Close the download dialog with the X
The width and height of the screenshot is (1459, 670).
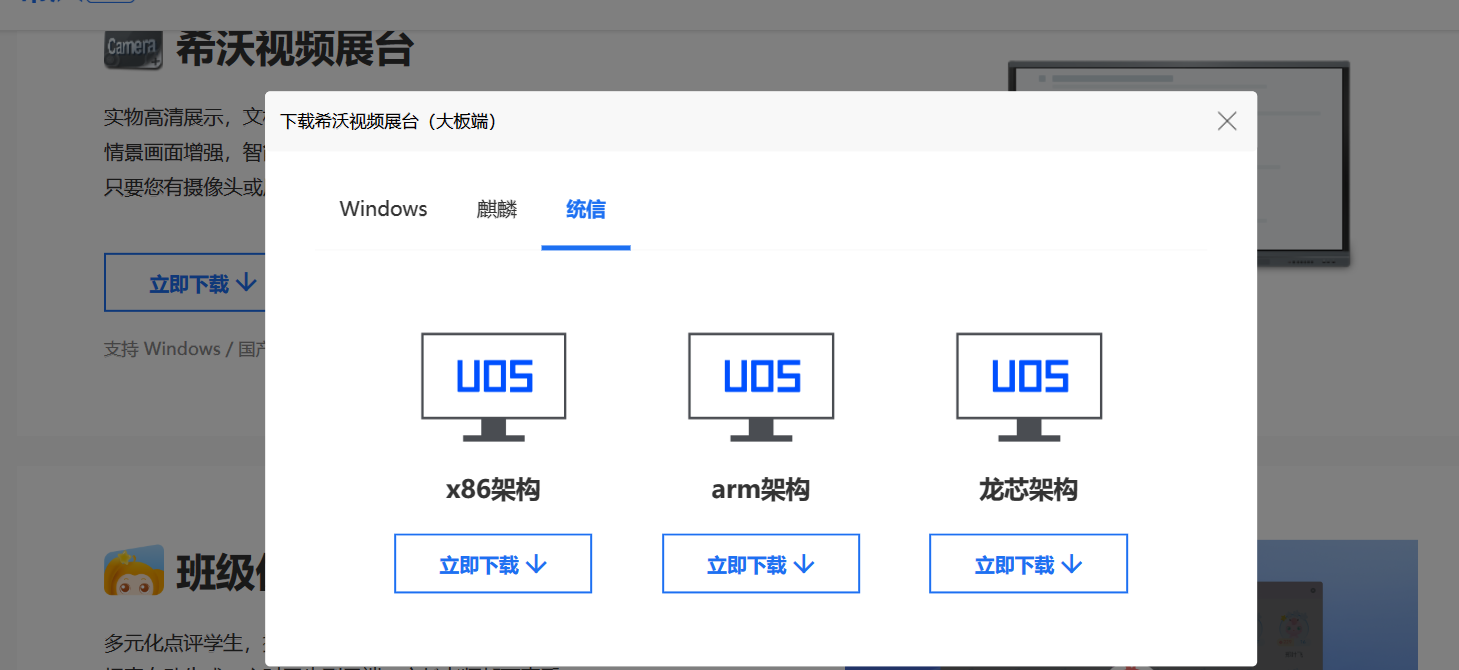[1227, 121]
